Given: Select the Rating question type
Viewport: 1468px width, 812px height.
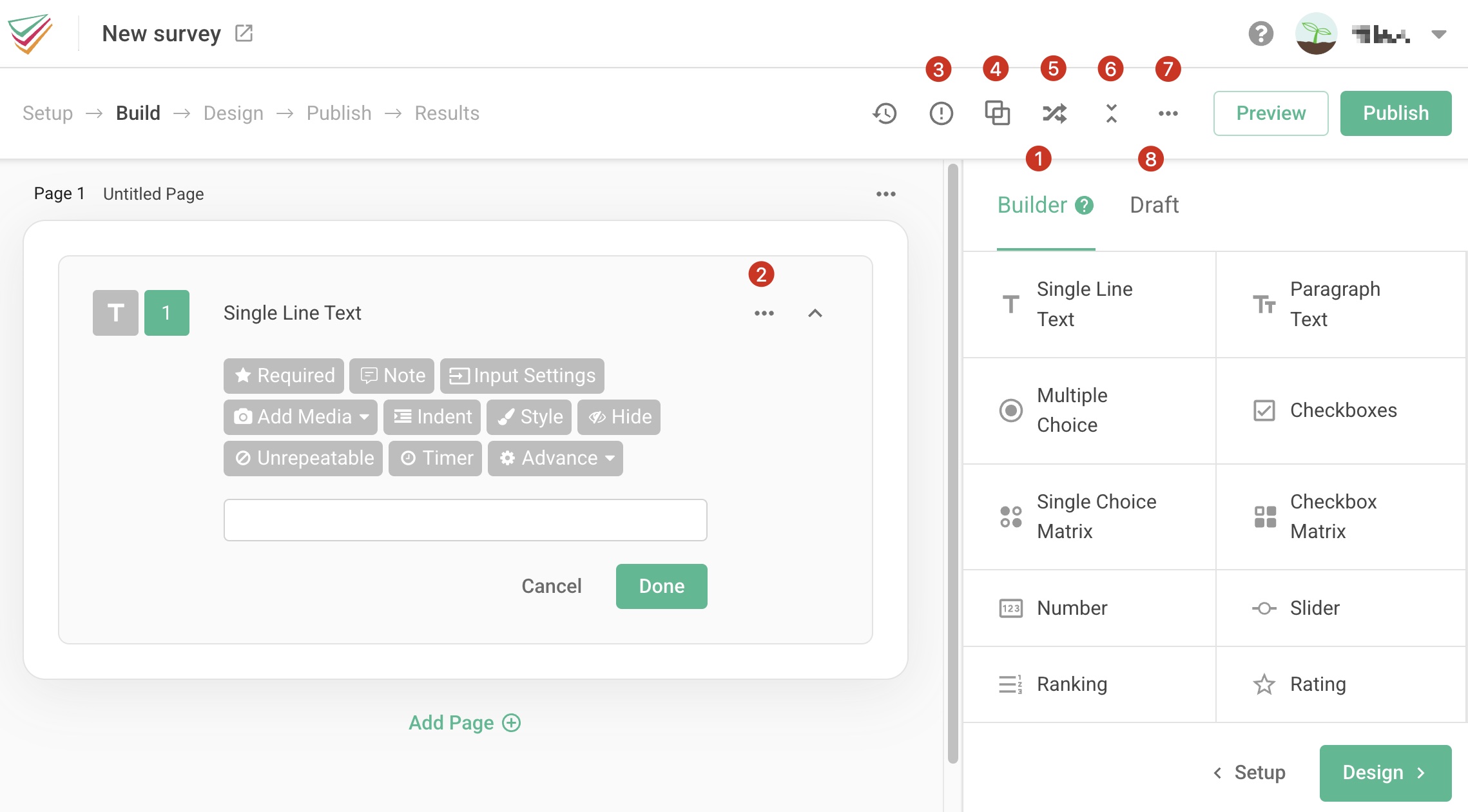Looking at the screenshot, I should [1317, 684].
